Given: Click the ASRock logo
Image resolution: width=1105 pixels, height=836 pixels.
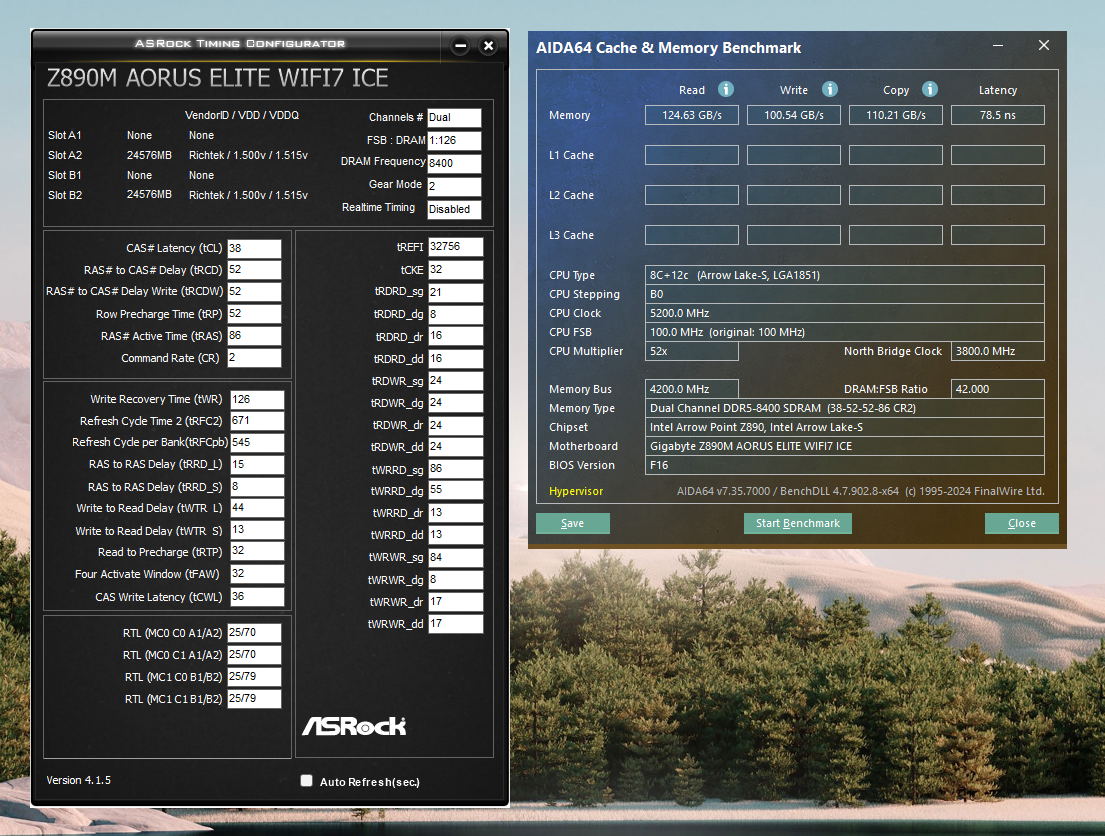Looking at the screenshot, I should coord(354,726).
